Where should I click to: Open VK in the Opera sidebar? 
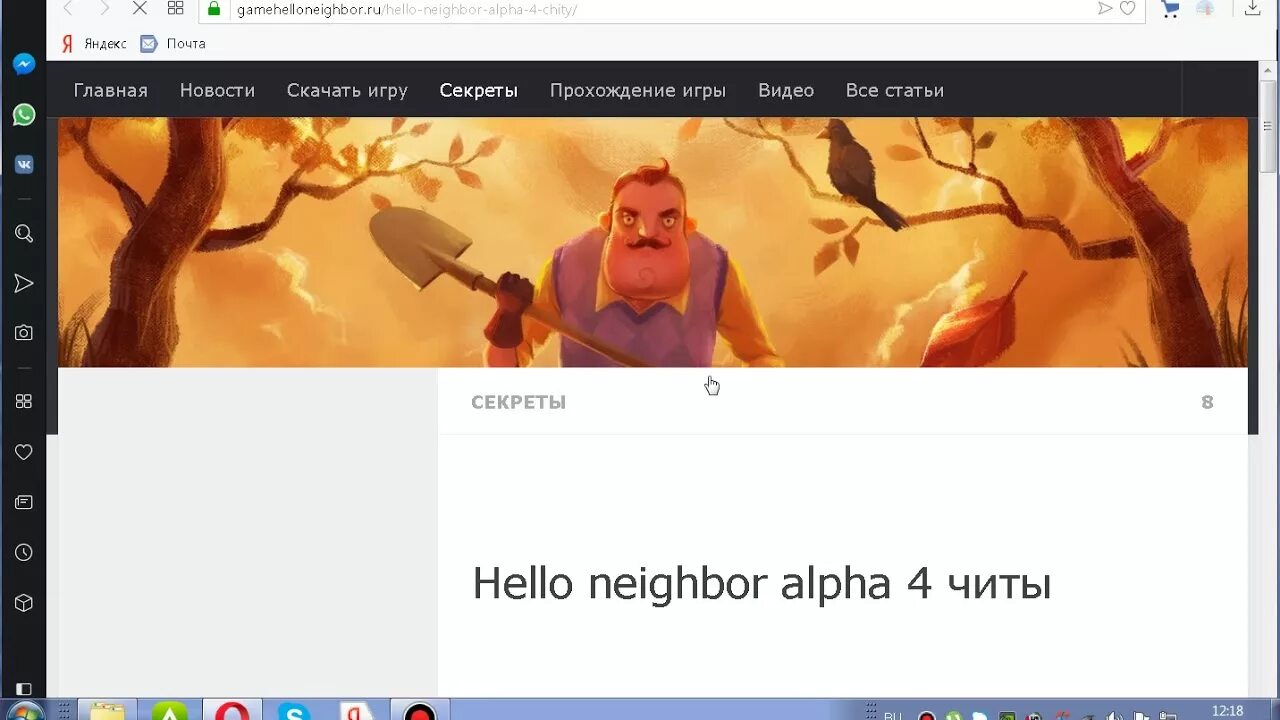(x=24, y=165)
